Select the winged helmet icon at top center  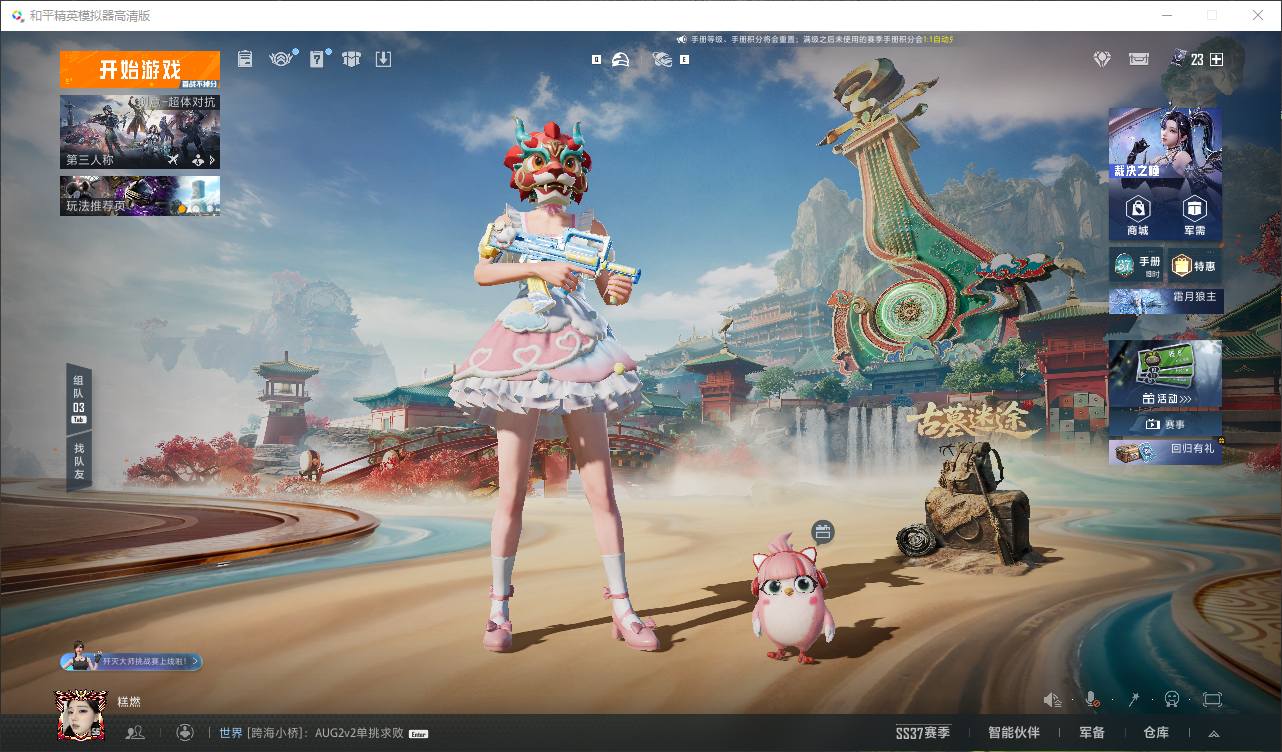pos(662,59)
